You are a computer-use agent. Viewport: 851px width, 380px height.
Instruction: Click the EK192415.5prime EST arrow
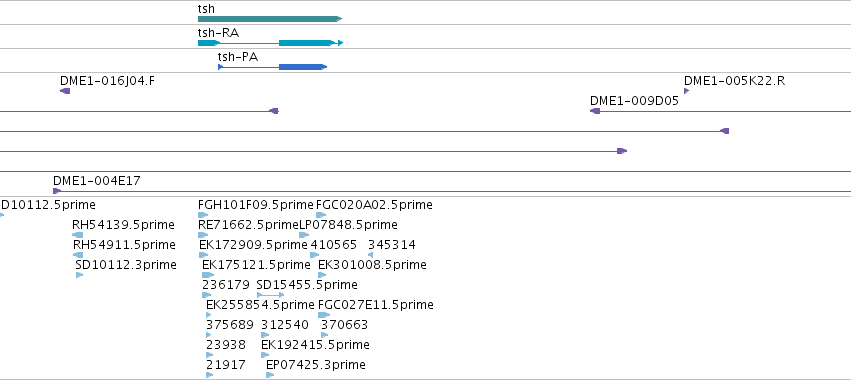pyautogui.click(x=265, y=356)
